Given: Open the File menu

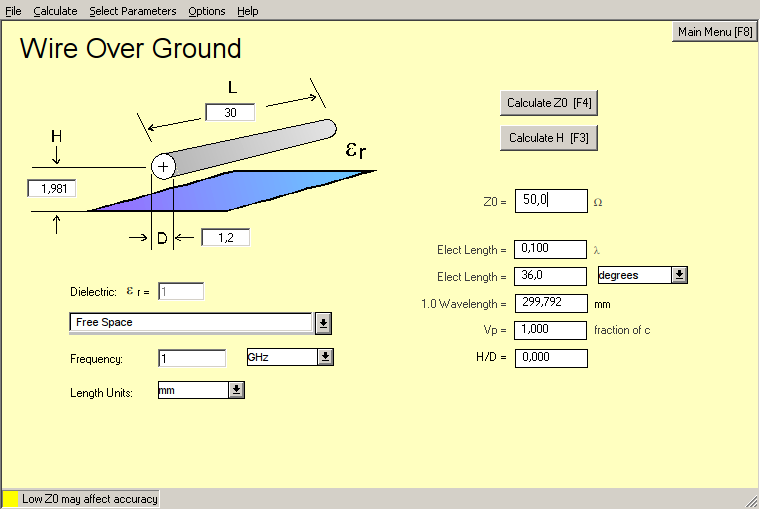Looking at the screenshot, I should click(x=13, y=11).
